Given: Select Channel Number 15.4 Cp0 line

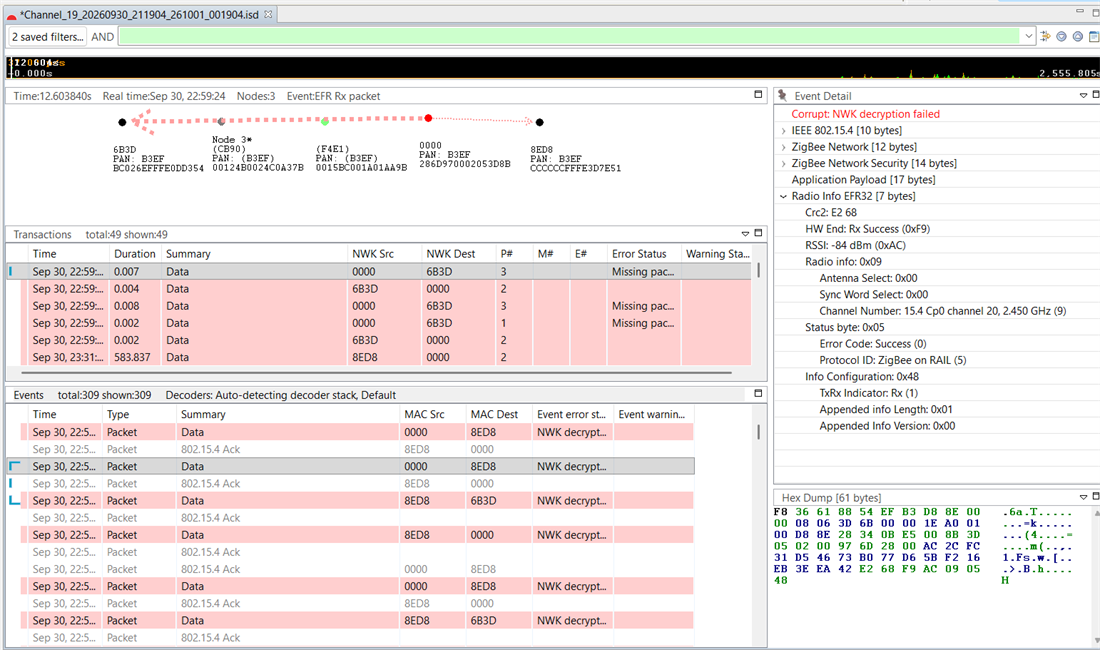Looking at the screenshot, I should click(942, 311).
